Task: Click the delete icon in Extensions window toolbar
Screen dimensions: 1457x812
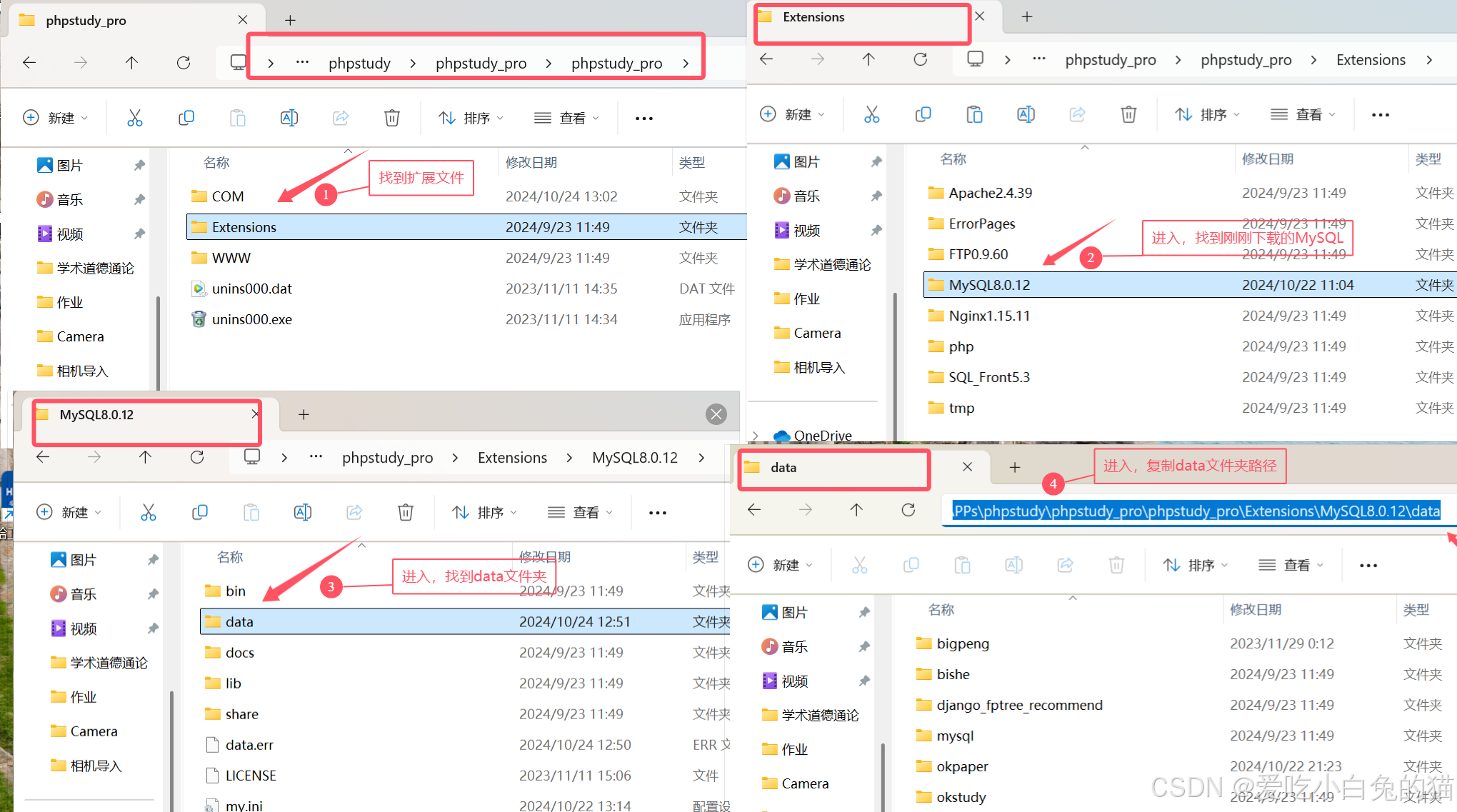Action: pos(1128,114)
